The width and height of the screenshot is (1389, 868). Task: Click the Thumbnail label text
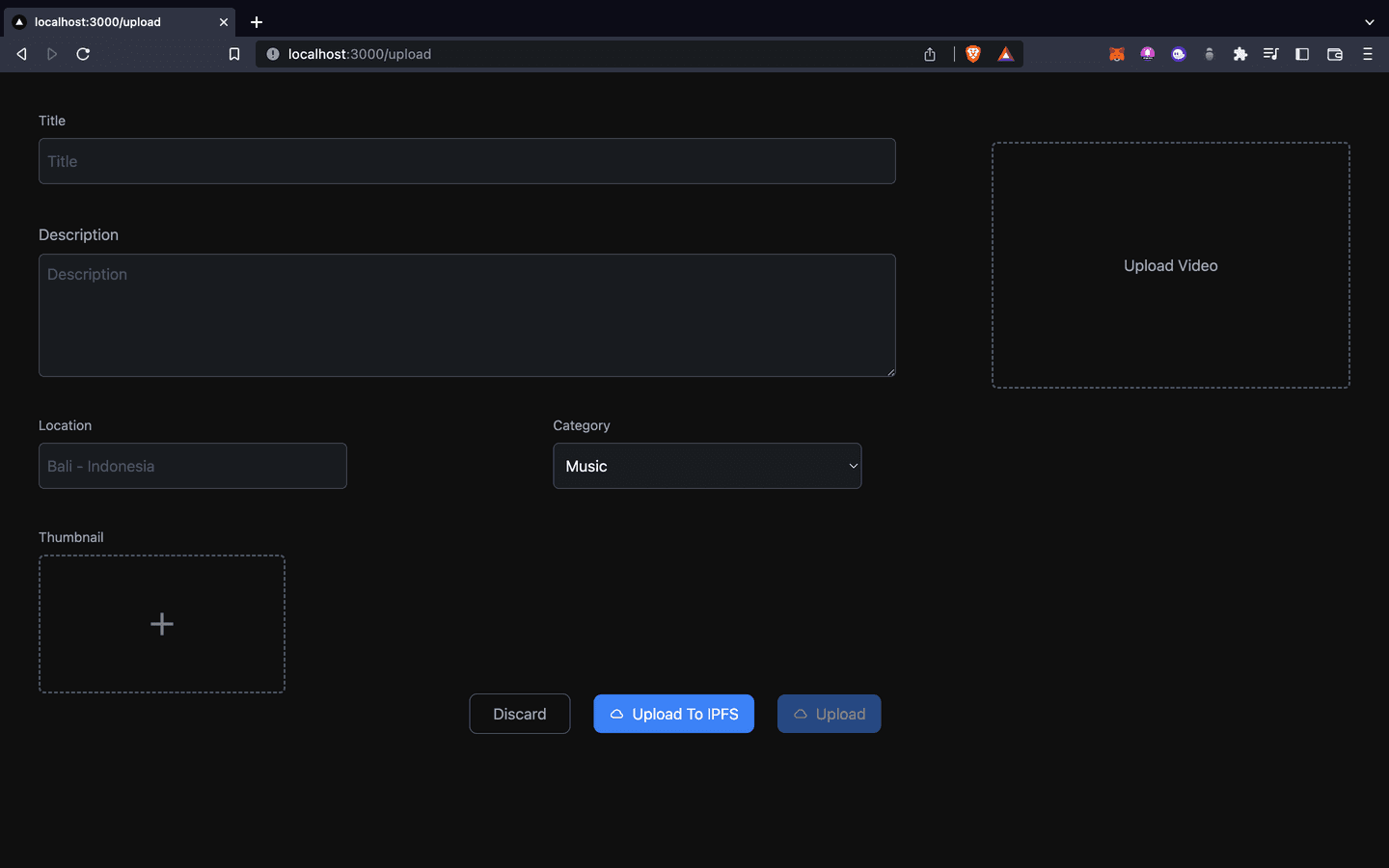pos(71,537)
